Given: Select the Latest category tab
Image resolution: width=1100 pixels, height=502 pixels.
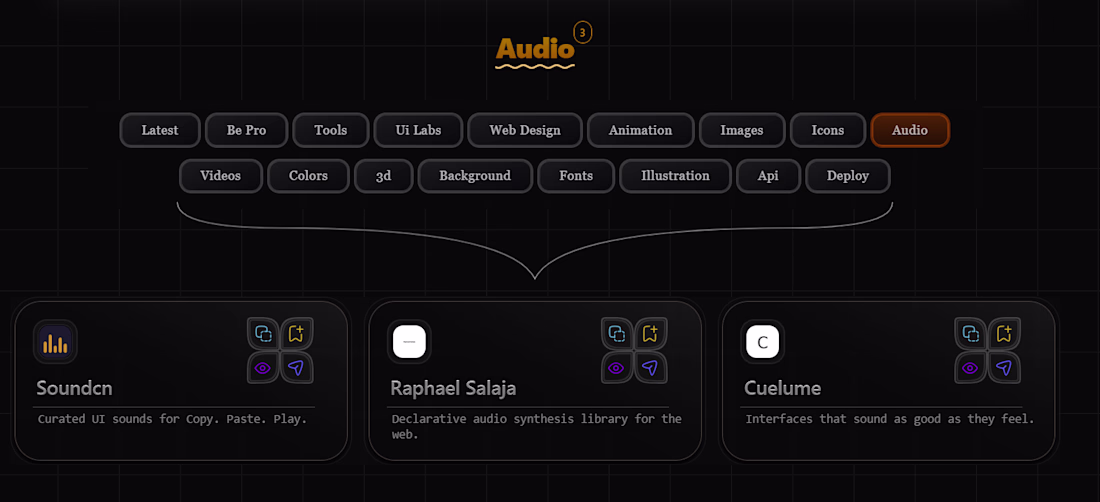Looking at the screenshot, I should 160,130.
